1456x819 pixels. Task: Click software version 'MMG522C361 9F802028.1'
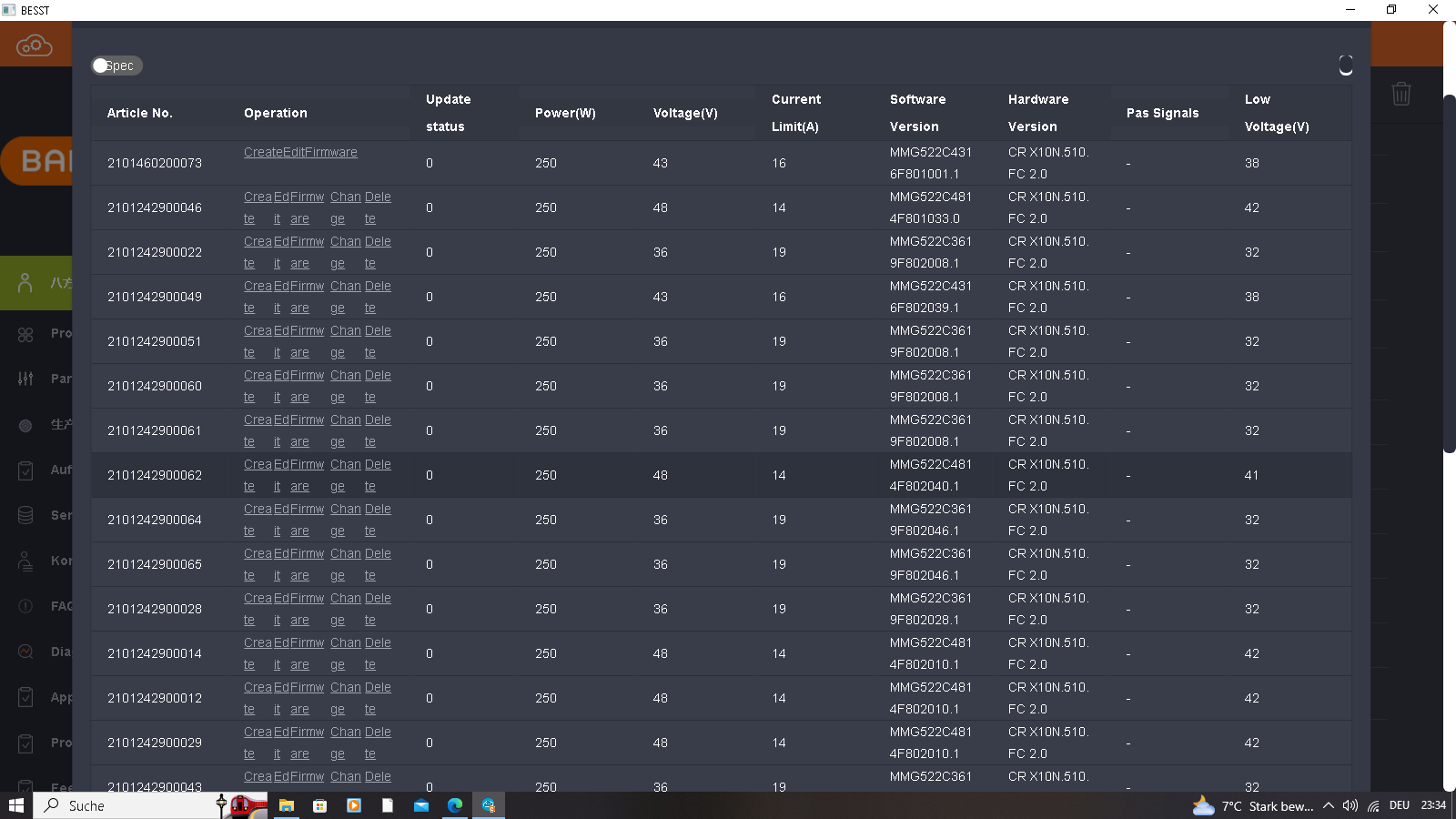[931, 609]
